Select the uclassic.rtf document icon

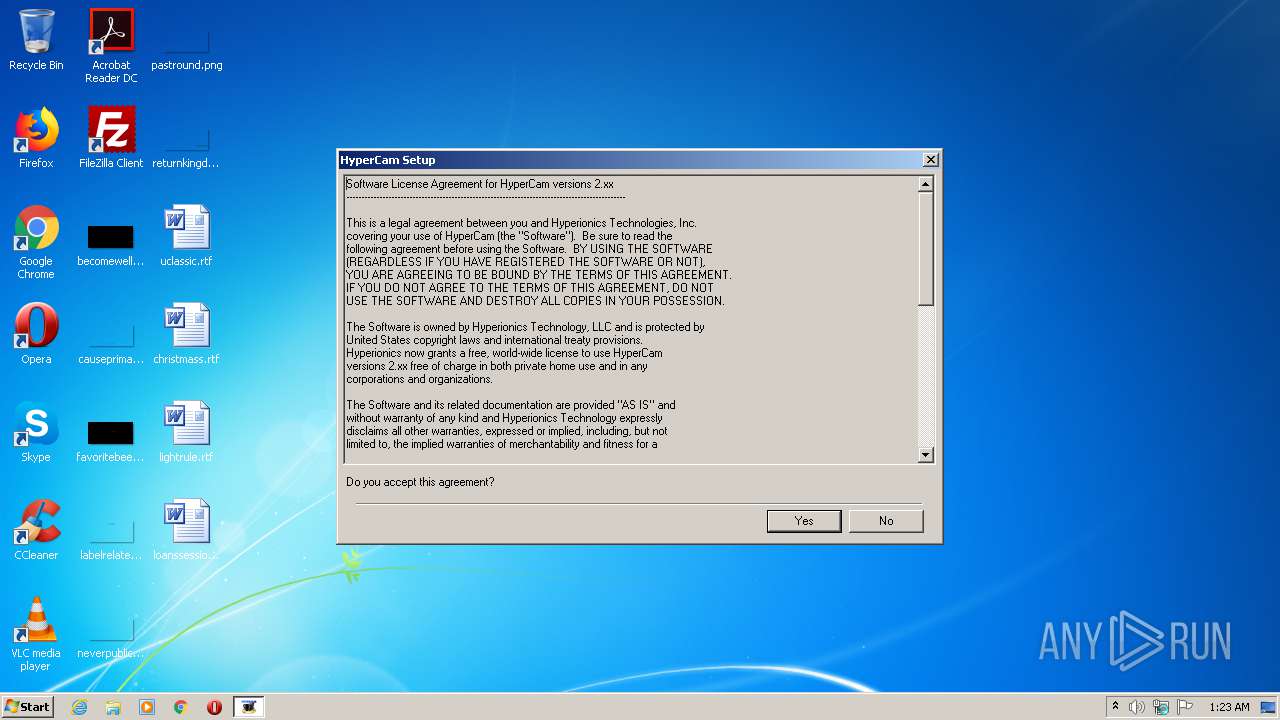pos(187,236)
